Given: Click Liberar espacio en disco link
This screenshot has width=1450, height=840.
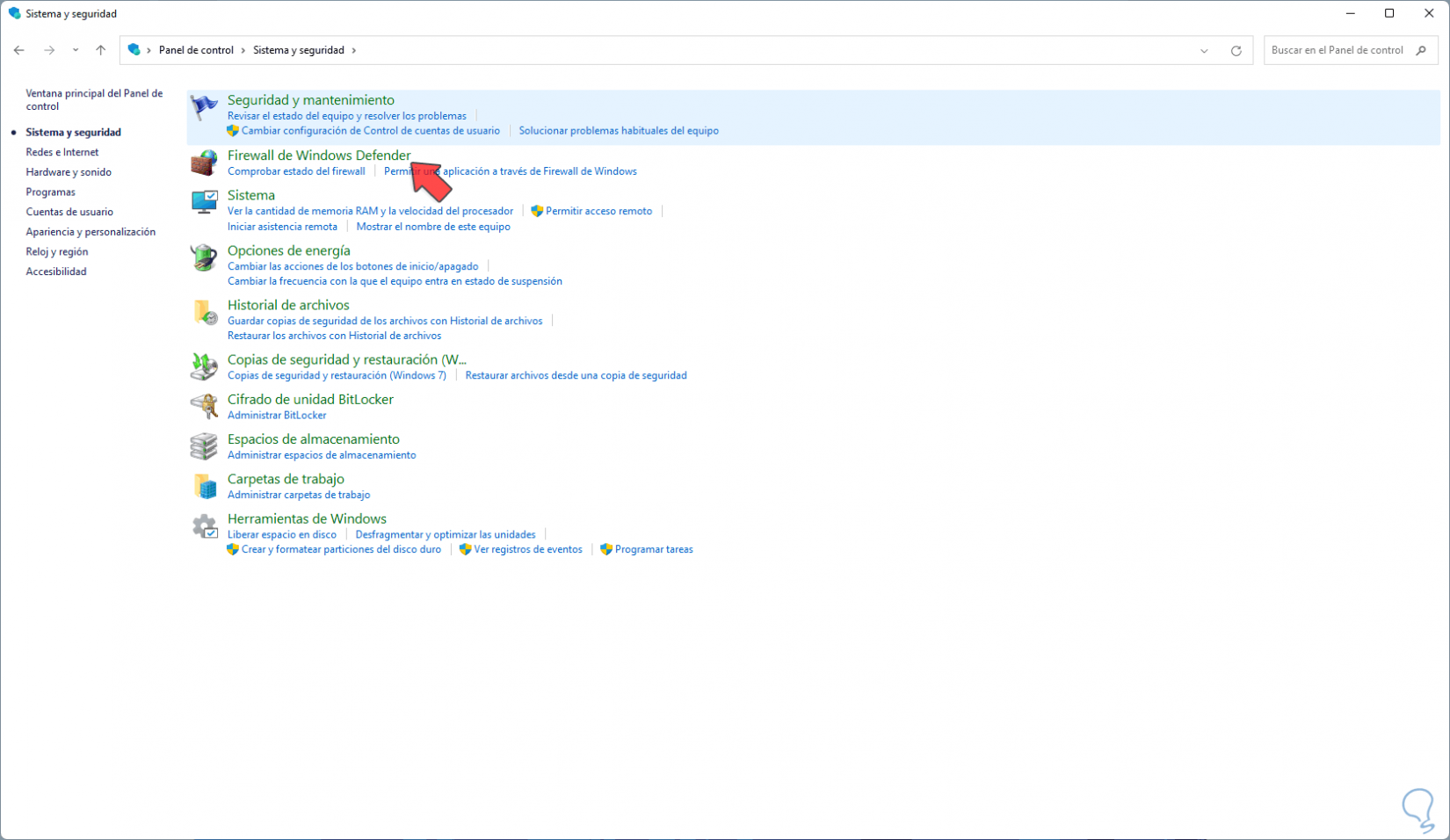Looking at the screenshot, I should click(282, 534).
